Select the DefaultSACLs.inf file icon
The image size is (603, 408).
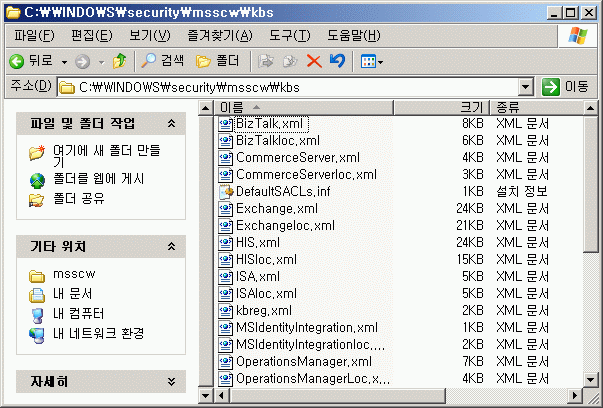coord(226,192)
